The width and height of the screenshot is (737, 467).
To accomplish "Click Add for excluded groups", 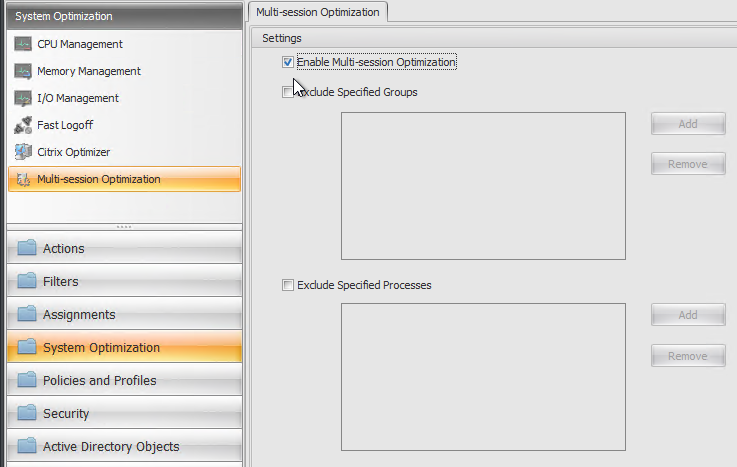I will 688,124.
